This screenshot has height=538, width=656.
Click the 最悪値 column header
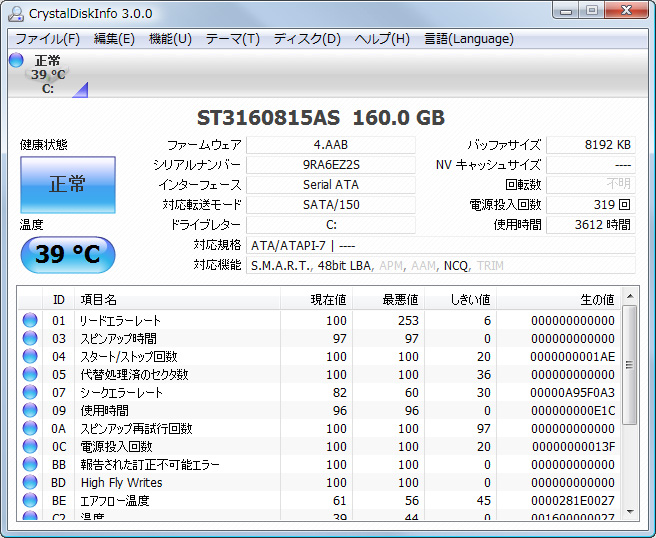[x=389, y=300]
